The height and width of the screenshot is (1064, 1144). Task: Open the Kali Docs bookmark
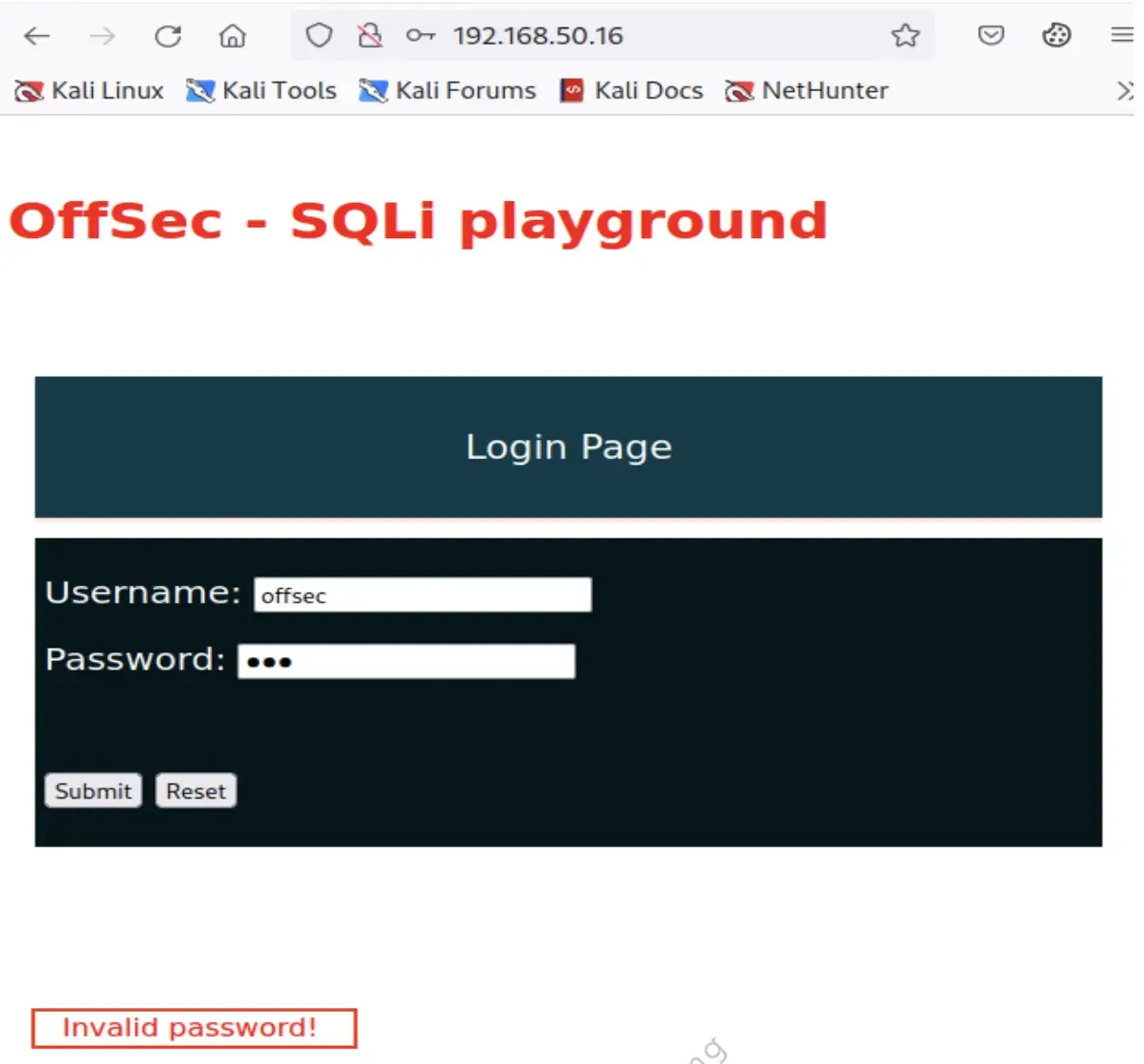click(632, 90)
